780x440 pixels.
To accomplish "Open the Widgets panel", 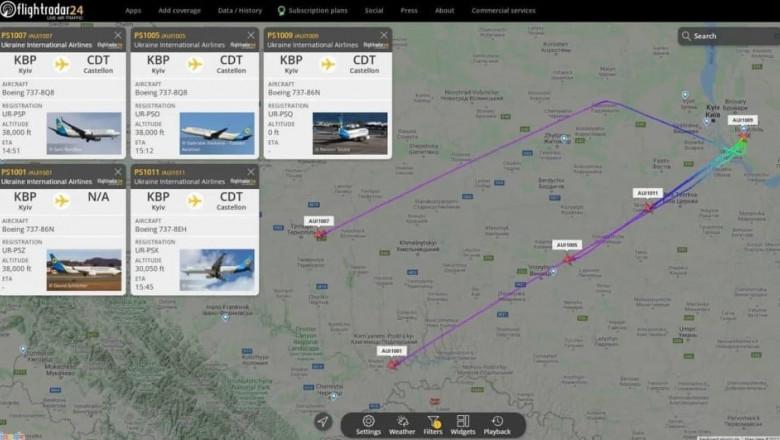I will pyautogui.click(x=463, y=425).
